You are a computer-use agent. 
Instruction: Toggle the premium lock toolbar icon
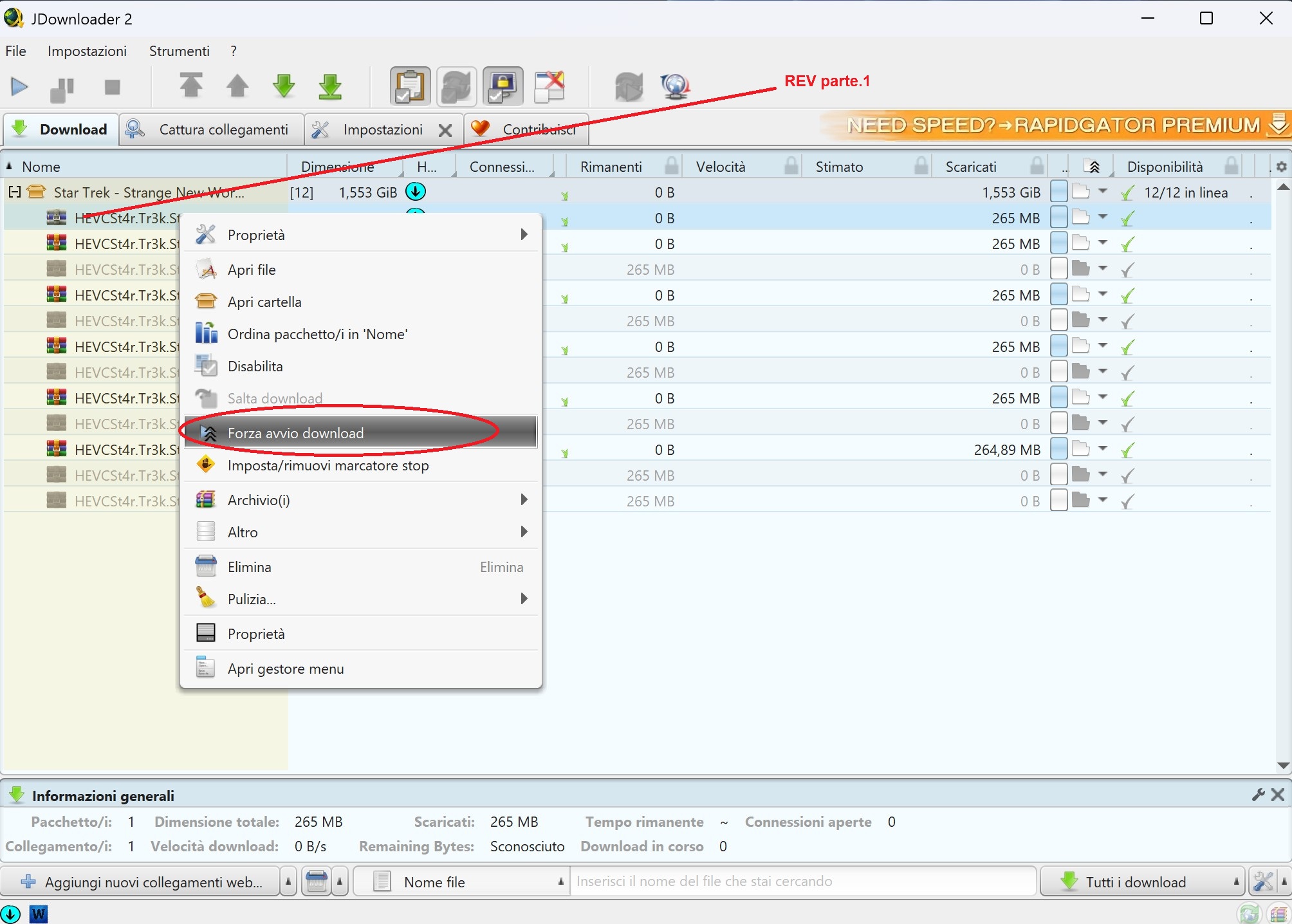pyautogui.click(x=503, y=86)
